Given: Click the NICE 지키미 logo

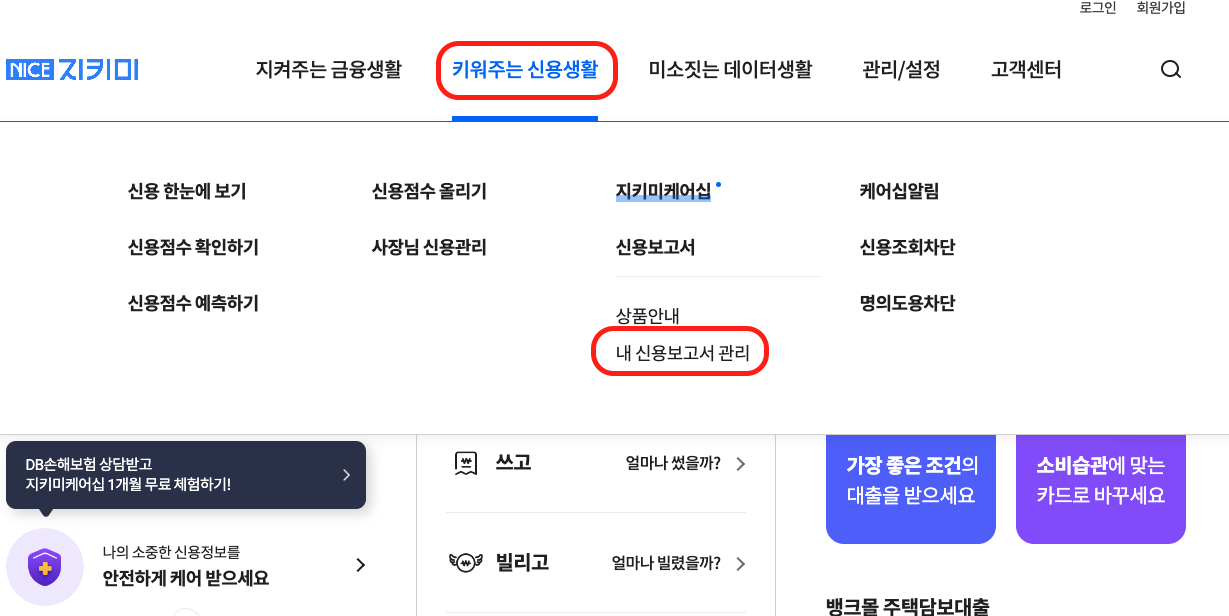Looking at the screenshot, I should tap(73, 69).
